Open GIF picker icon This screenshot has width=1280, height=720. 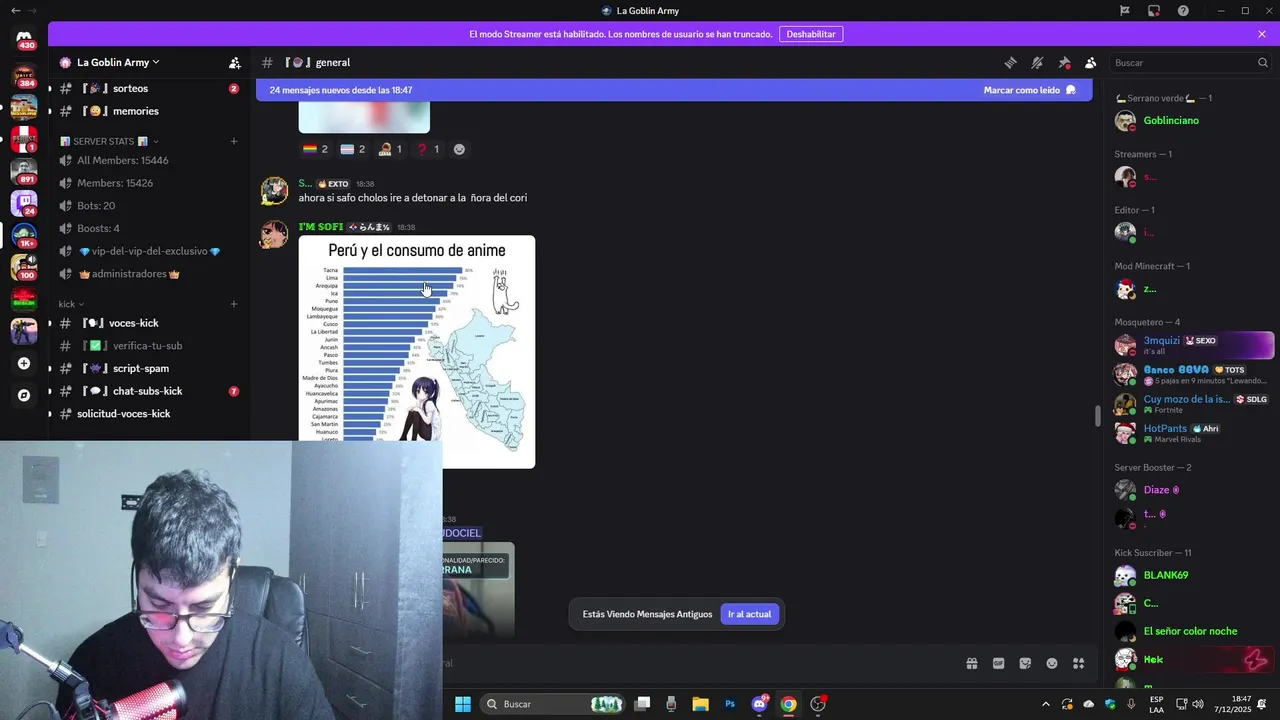point(998,663)
